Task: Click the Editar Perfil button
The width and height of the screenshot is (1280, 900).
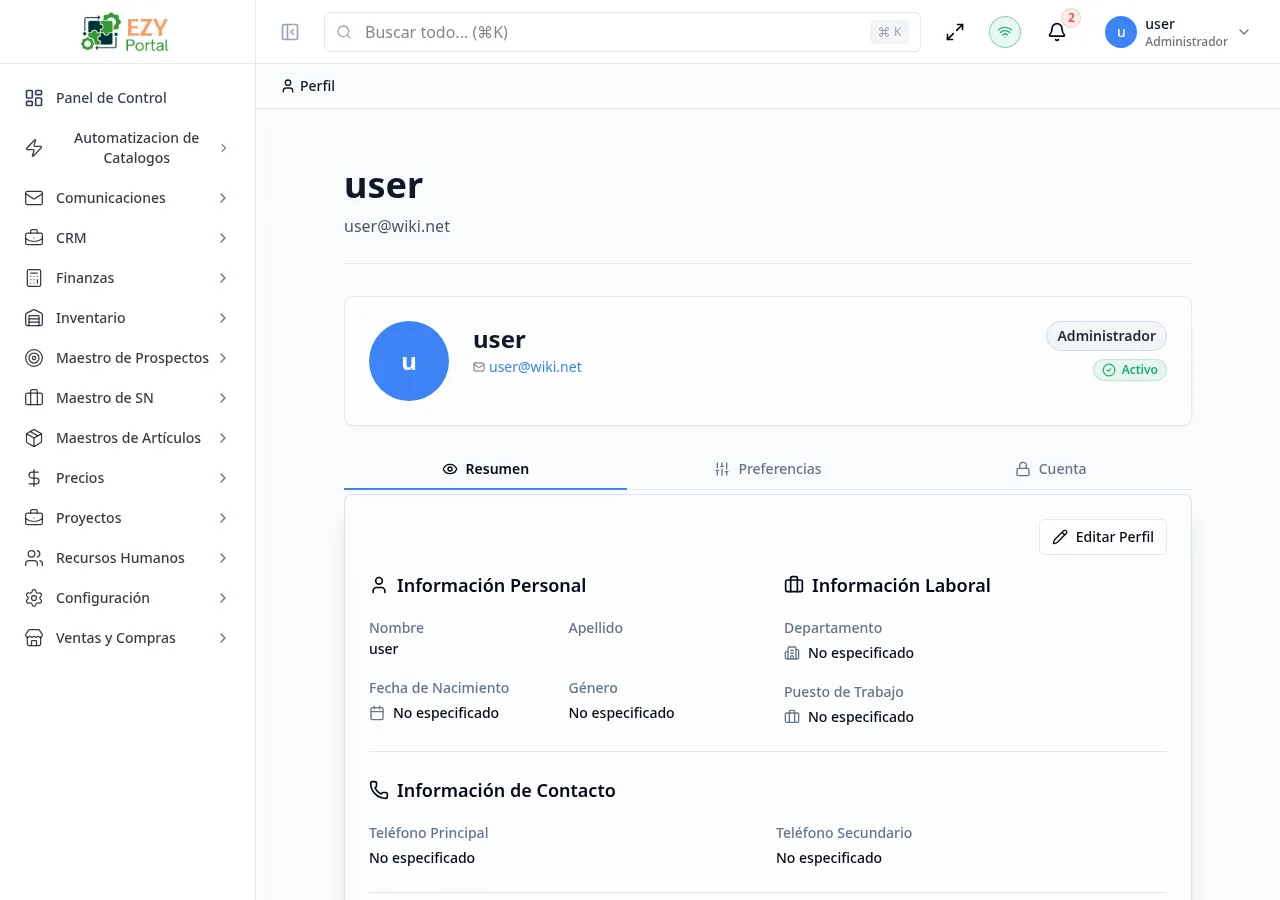Action: 1103,537
